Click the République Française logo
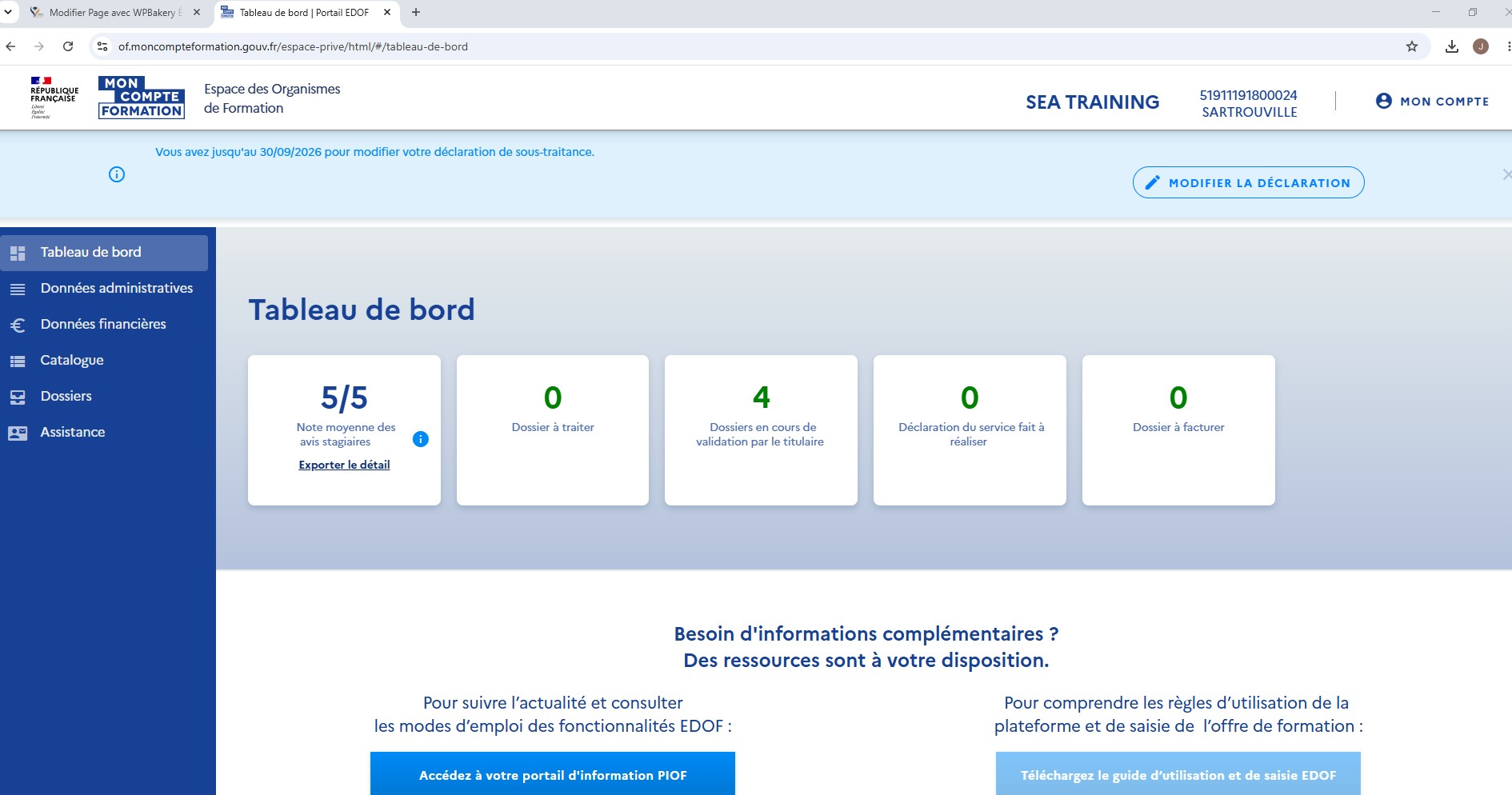1512x795 pixels. tap(54, 98)
